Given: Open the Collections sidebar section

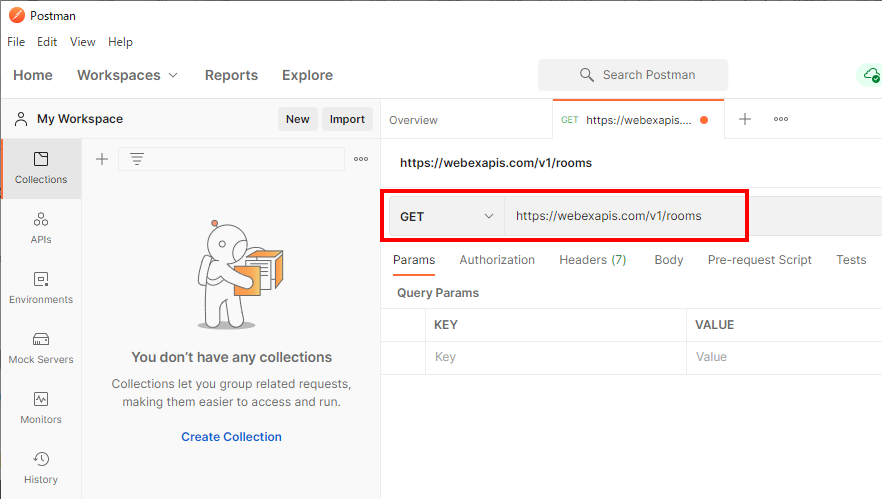Looking at the screenshot, I should (x=41, y=168).
